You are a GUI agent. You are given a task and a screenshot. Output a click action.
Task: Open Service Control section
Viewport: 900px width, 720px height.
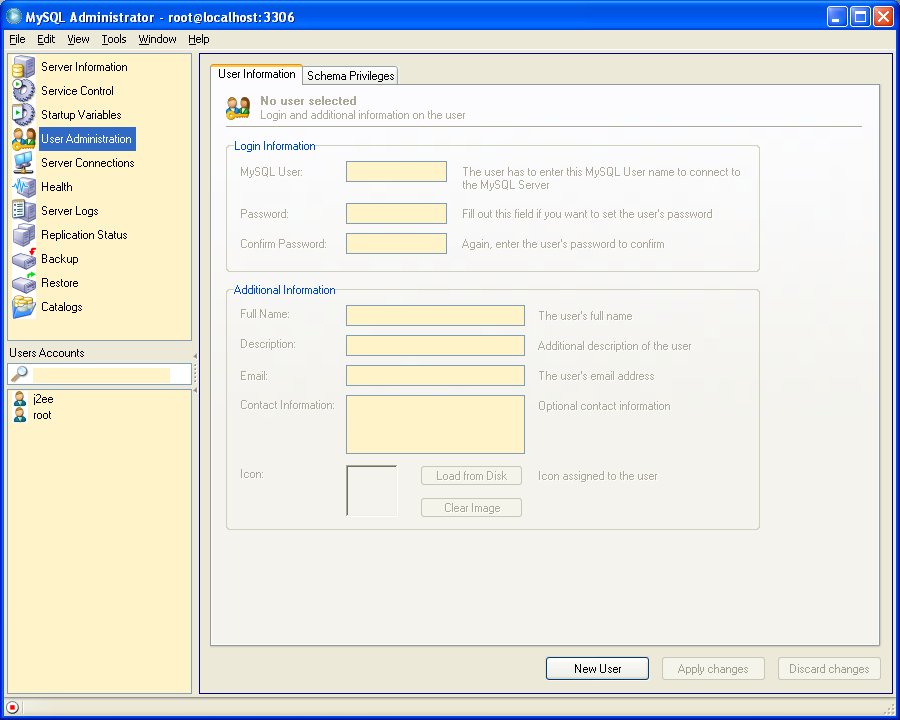click(77, 91)
